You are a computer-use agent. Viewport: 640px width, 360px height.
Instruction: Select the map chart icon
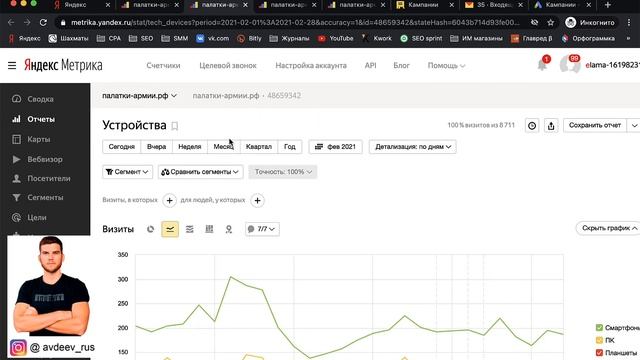pyautogui.click(x=229, y=229)
